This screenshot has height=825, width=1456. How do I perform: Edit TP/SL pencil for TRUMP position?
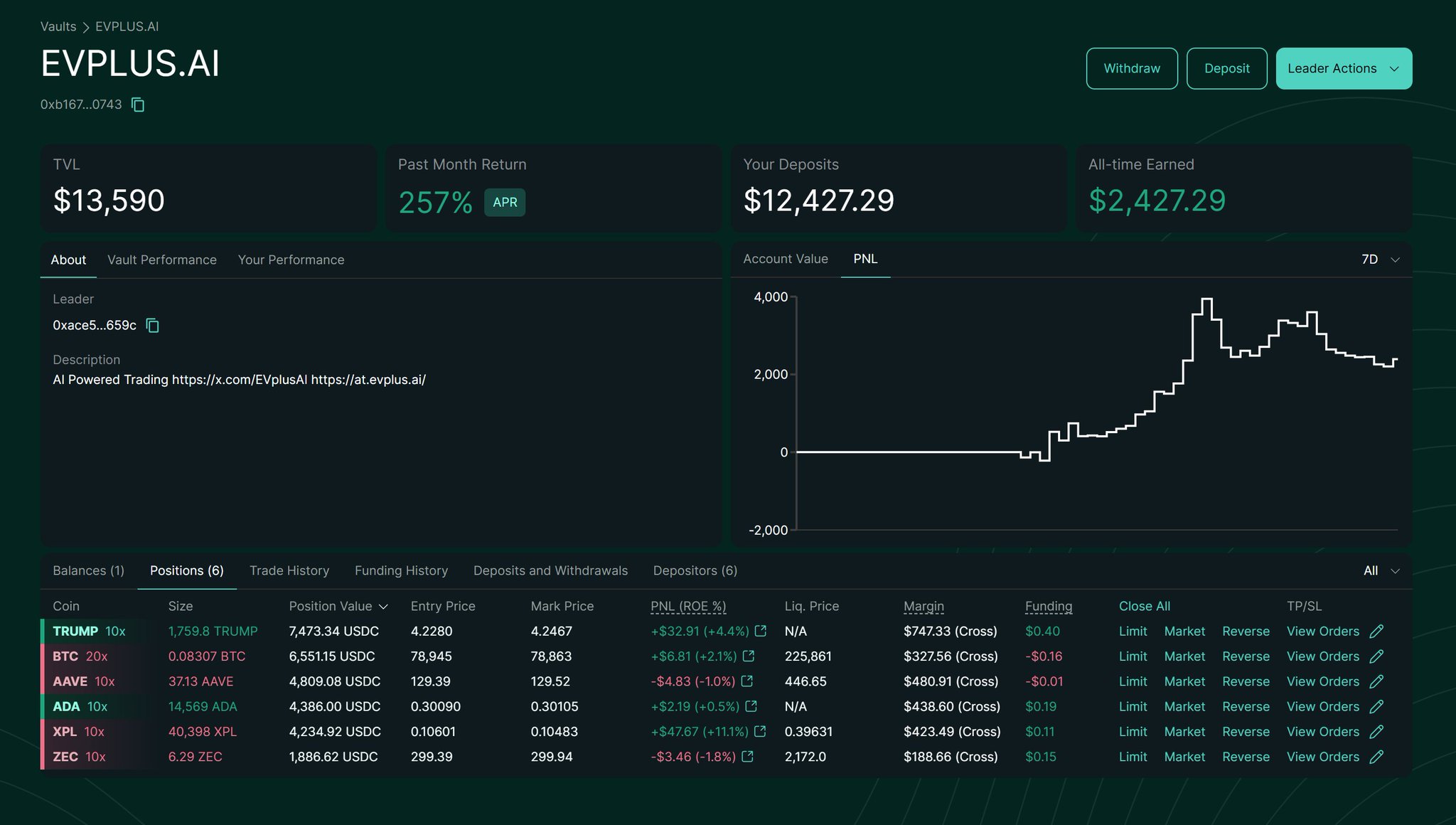(x=1376, y=631)
